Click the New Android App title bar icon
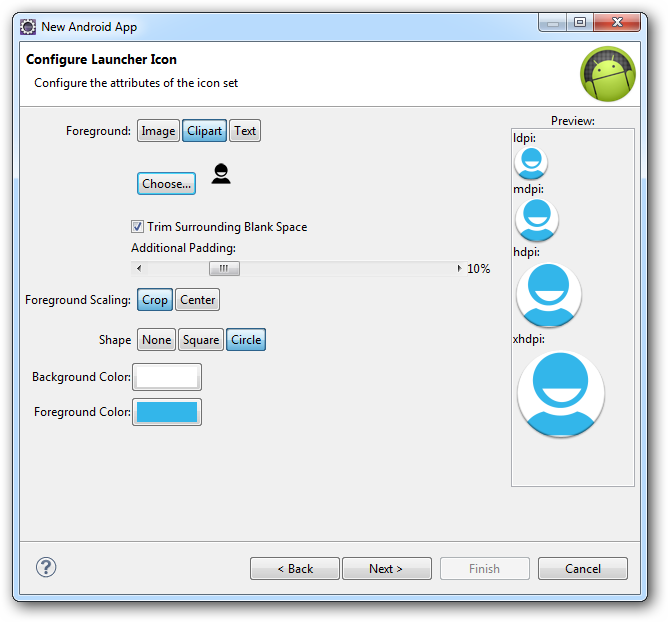The image size is (668, 622). [28, 27]
